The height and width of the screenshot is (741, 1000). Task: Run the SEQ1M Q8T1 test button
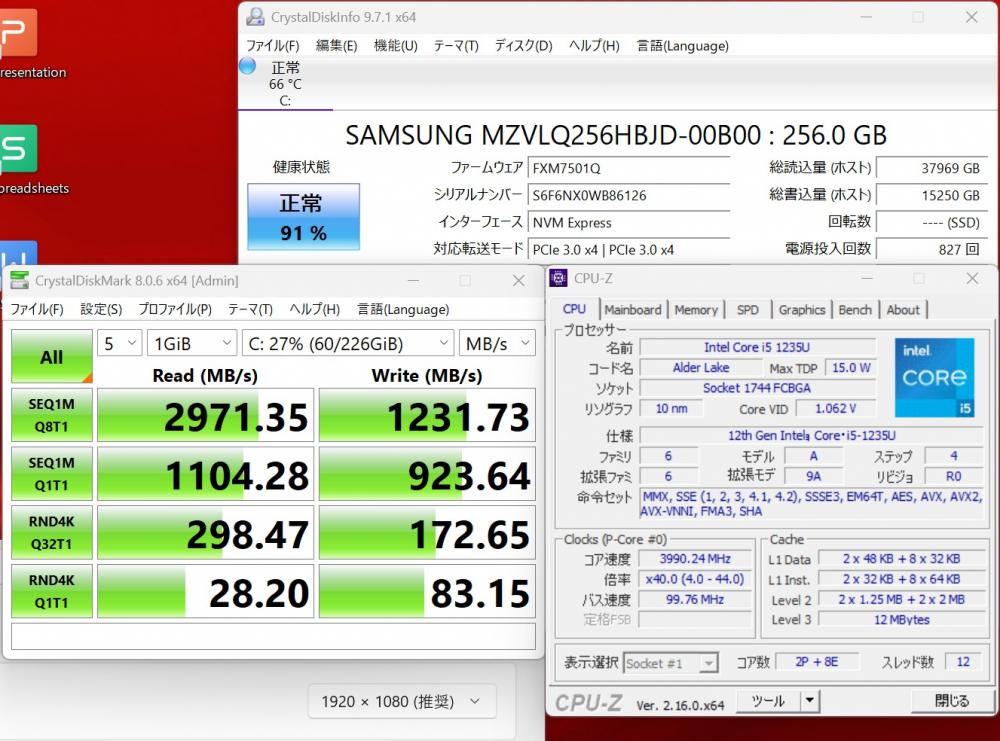[52, 415]
